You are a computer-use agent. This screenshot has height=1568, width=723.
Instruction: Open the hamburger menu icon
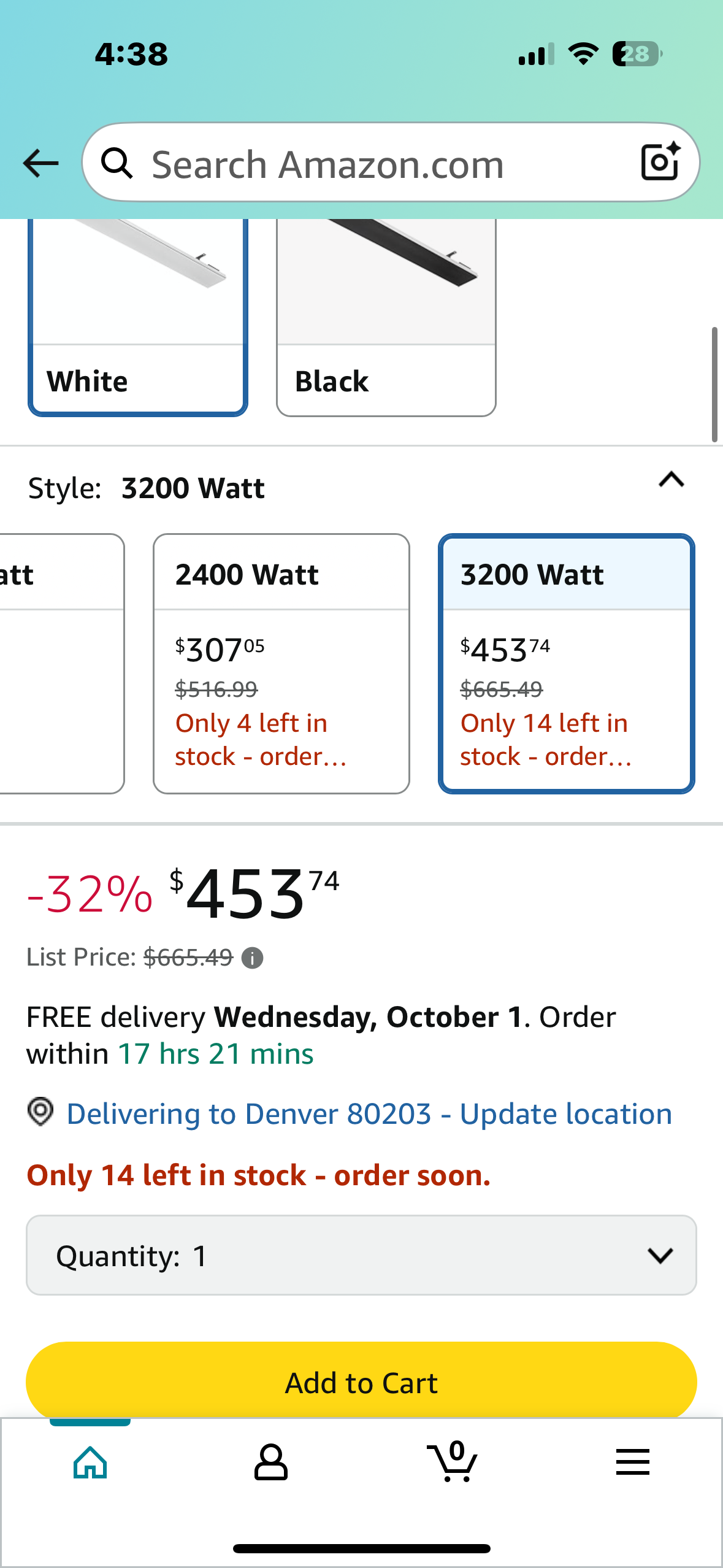click(x=632, y=1462)
